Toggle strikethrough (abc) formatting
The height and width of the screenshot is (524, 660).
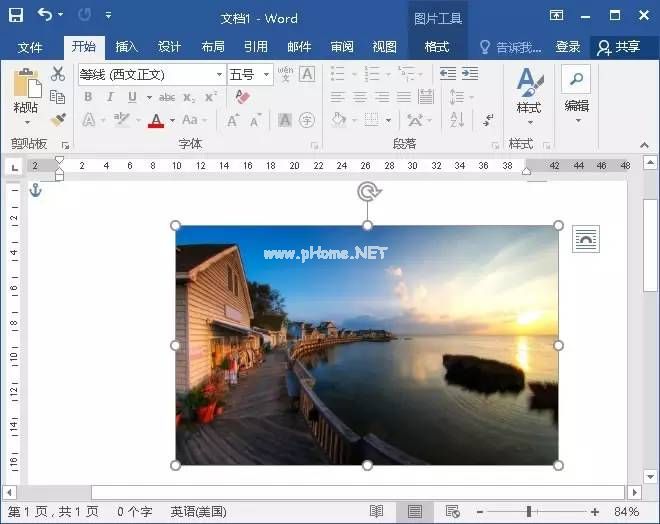click(x=167, y=97)
